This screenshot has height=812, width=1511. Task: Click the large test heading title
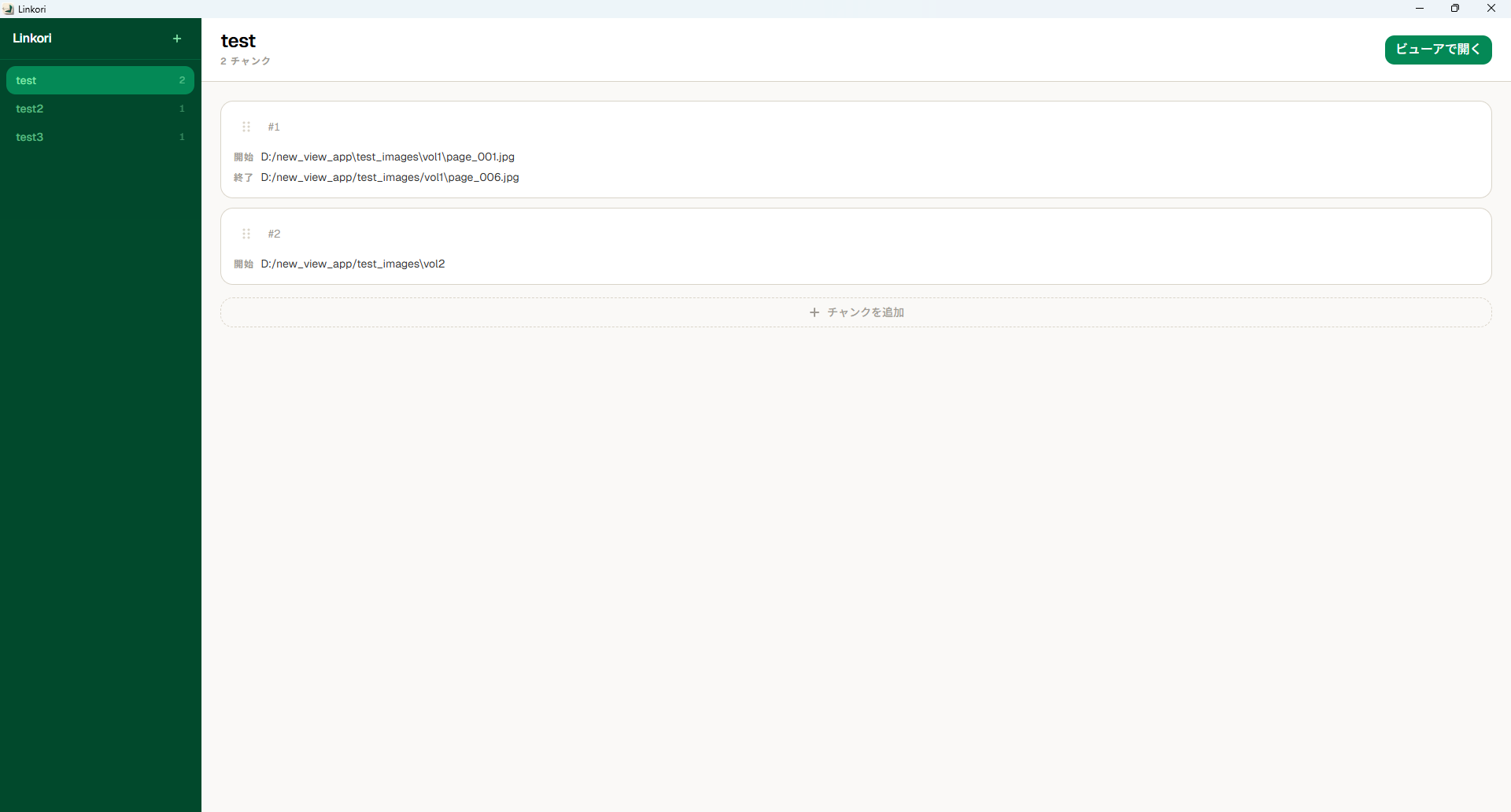(x=238, y=41)
